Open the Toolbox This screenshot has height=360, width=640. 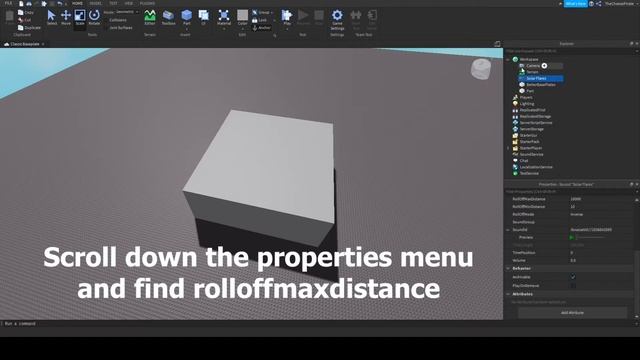point(168,16)
